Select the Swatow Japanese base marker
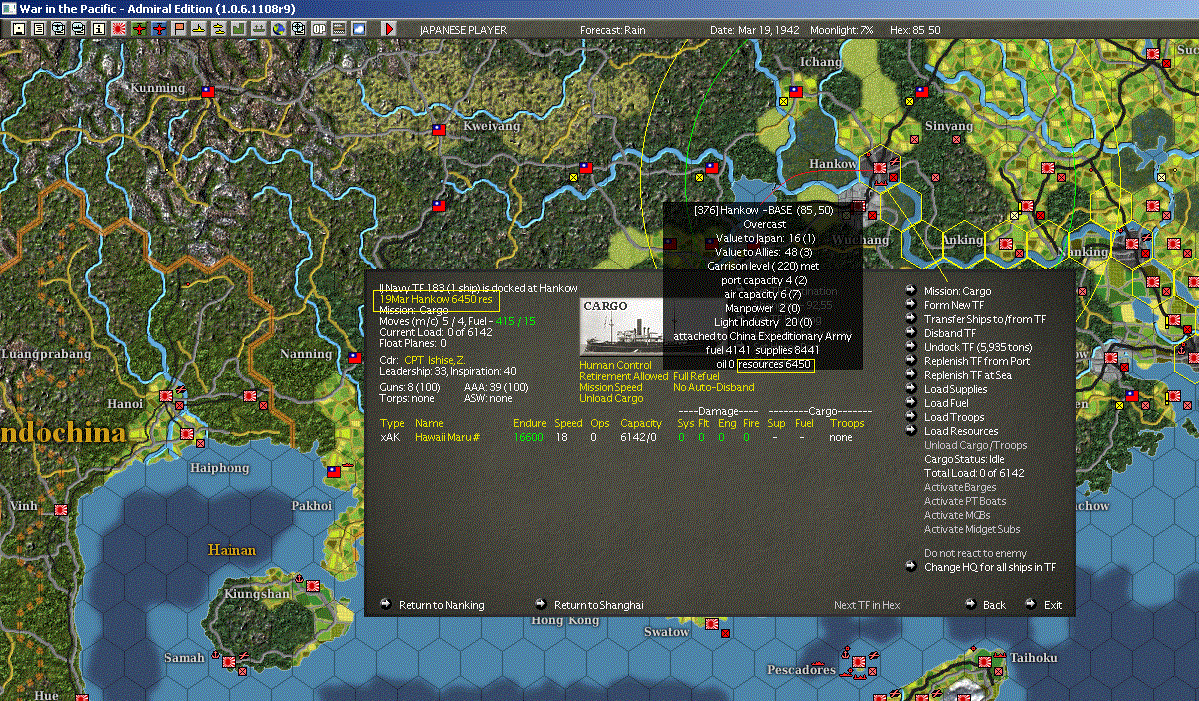Image resolution: width=1199 pixels, height=701 pixels. [x=711, y=625]
